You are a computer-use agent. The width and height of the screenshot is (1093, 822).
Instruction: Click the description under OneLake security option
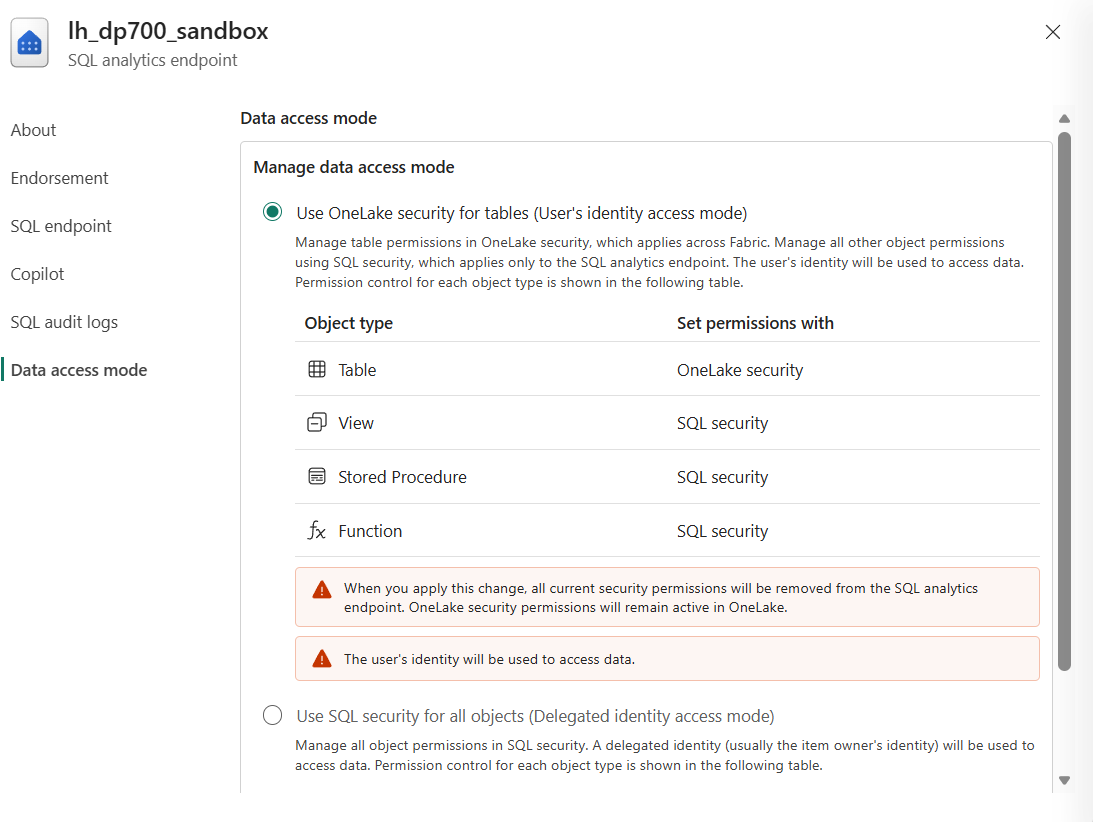click(x=659, y=262)
